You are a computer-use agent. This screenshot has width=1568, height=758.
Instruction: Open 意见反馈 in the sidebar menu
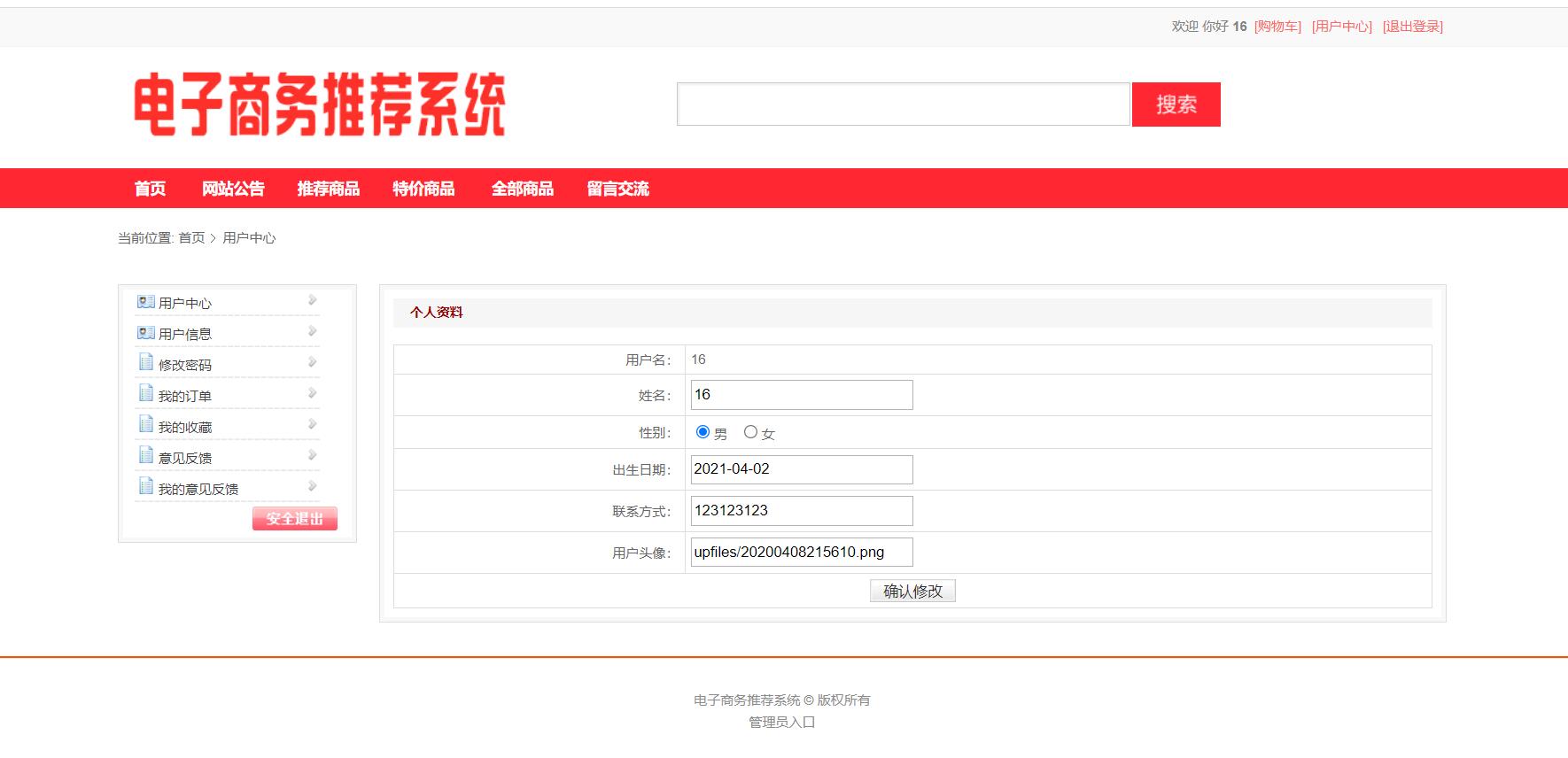[x=185, y=458]
